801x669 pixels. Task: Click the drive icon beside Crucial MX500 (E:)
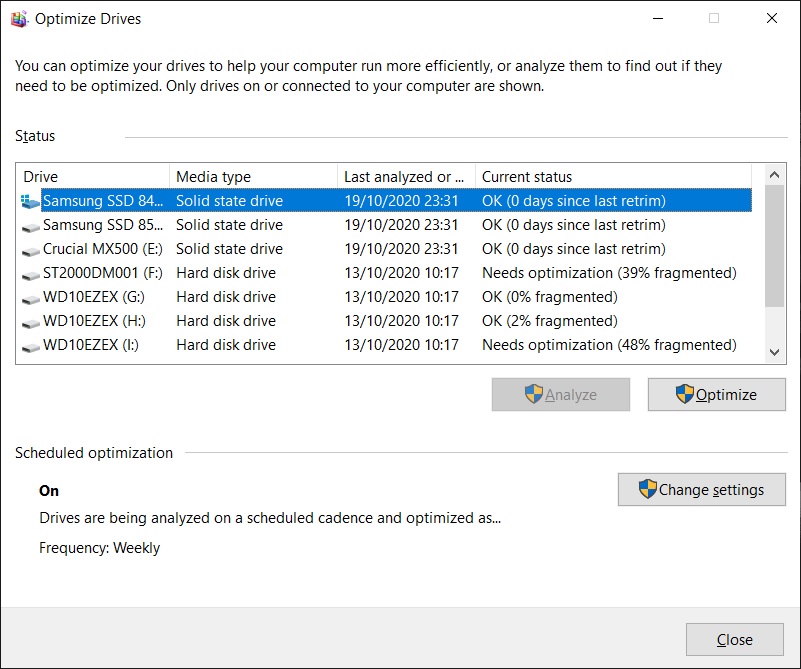(x=30, y=250)
